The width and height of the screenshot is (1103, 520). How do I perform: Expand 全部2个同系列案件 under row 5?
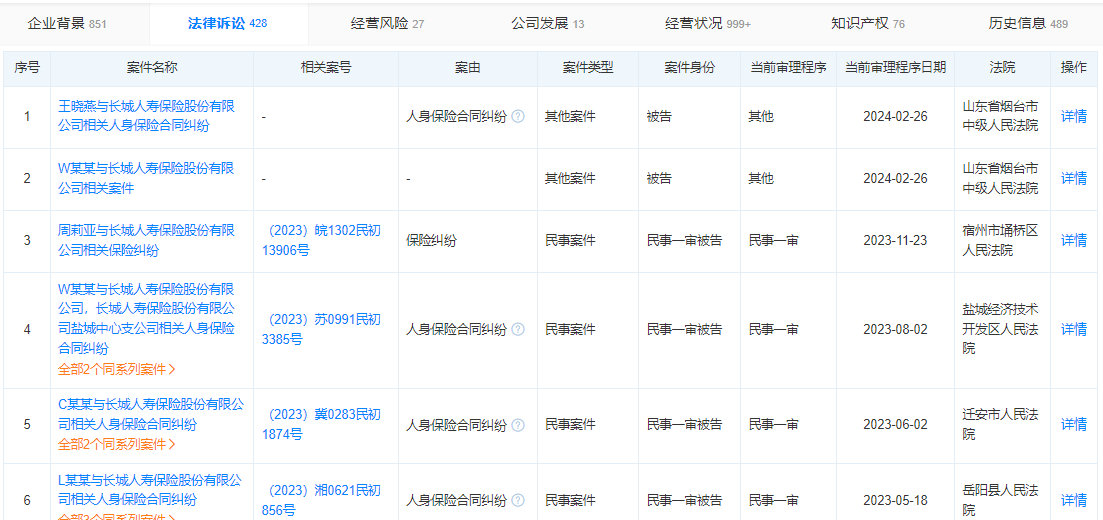click(117, 445)
